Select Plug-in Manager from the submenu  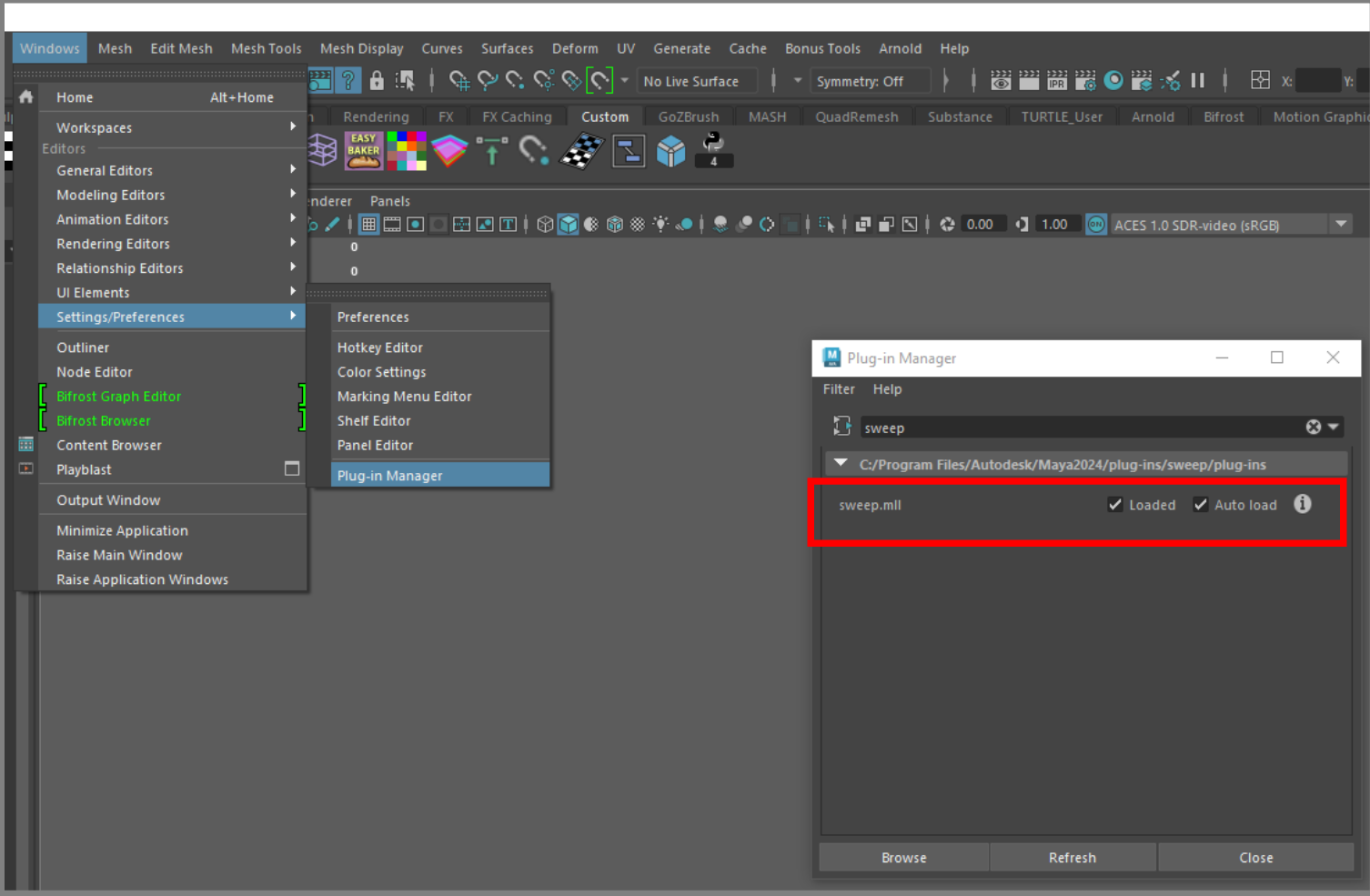389,476
